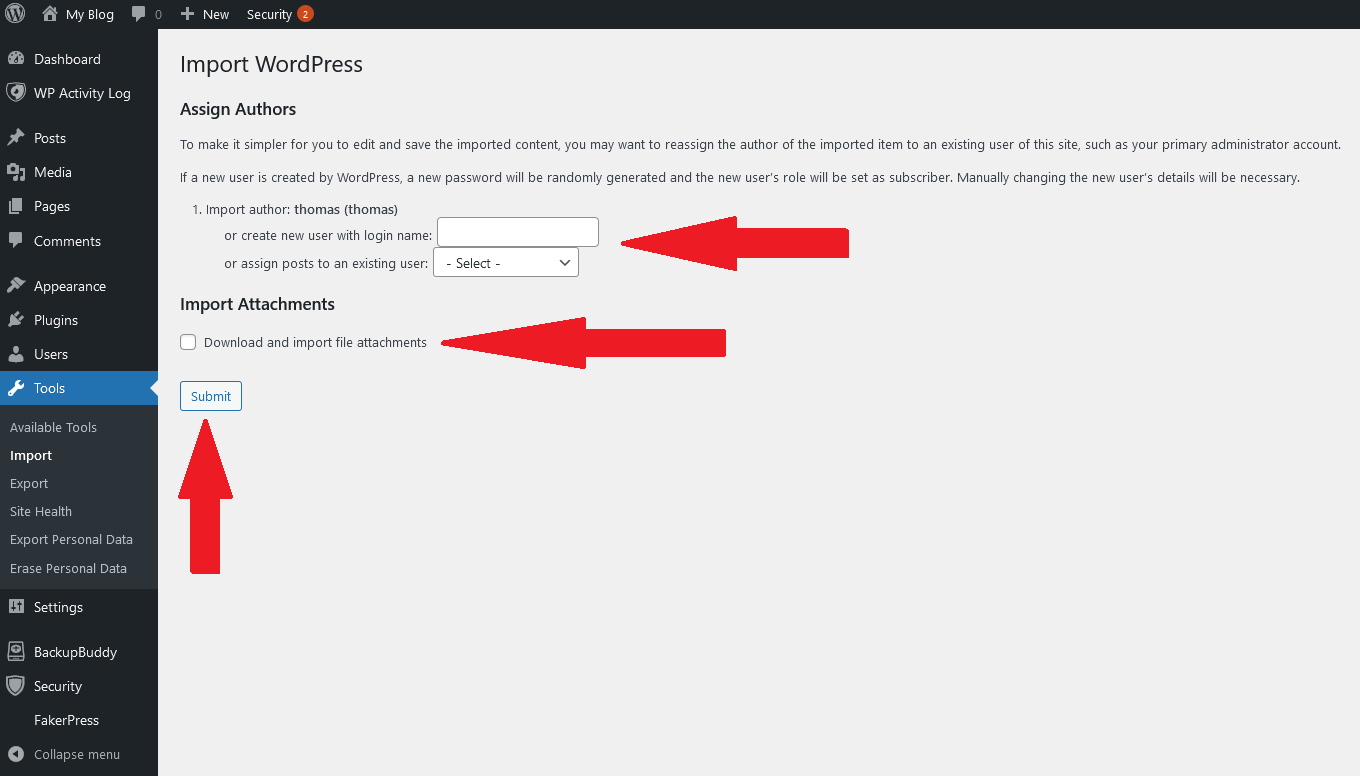Screen dimensions: 1360x776
Task: Click New in the admin bar
Action: [216, 14]
